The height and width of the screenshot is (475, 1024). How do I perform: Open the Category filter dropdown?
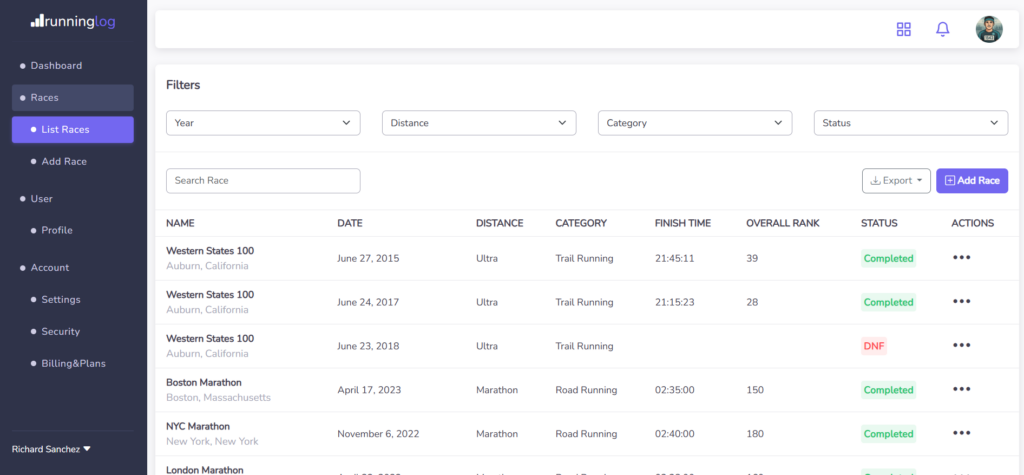point(695,123)
